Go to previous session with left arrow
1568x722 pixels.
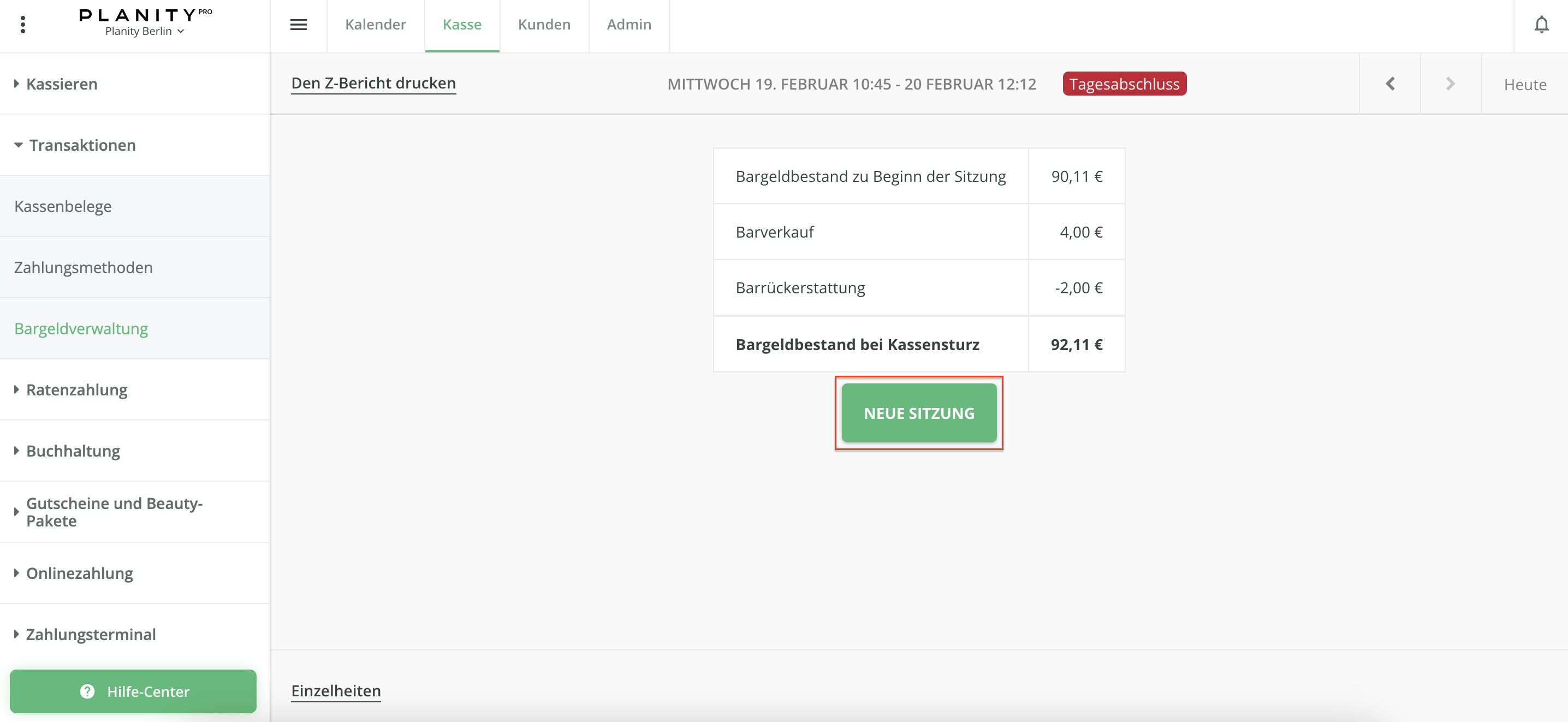click(x=1389, y=84)
